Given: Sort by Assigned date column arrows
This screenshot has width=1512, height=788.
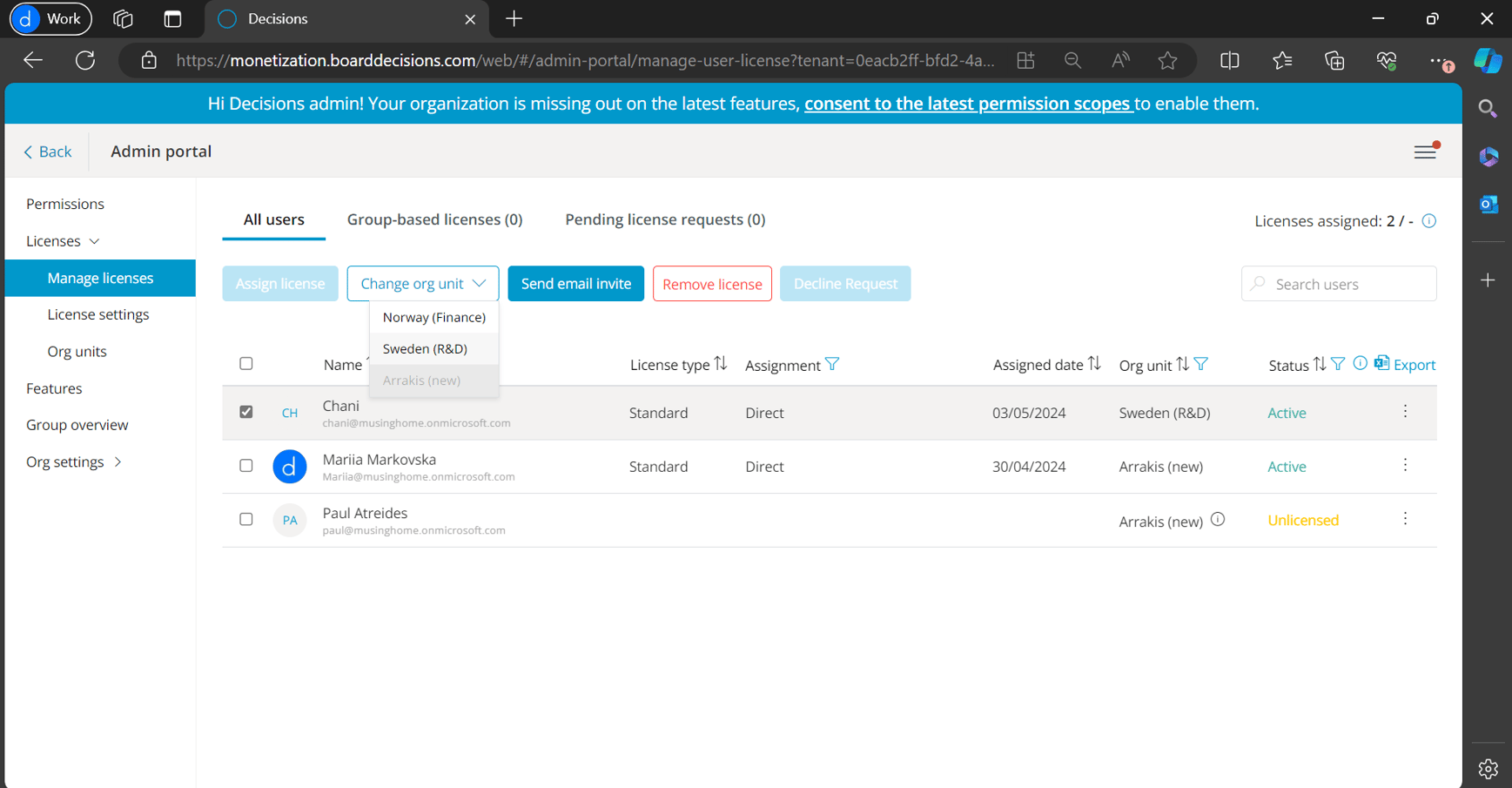Looking at the screenshot, I should [x=1094, y=364].
